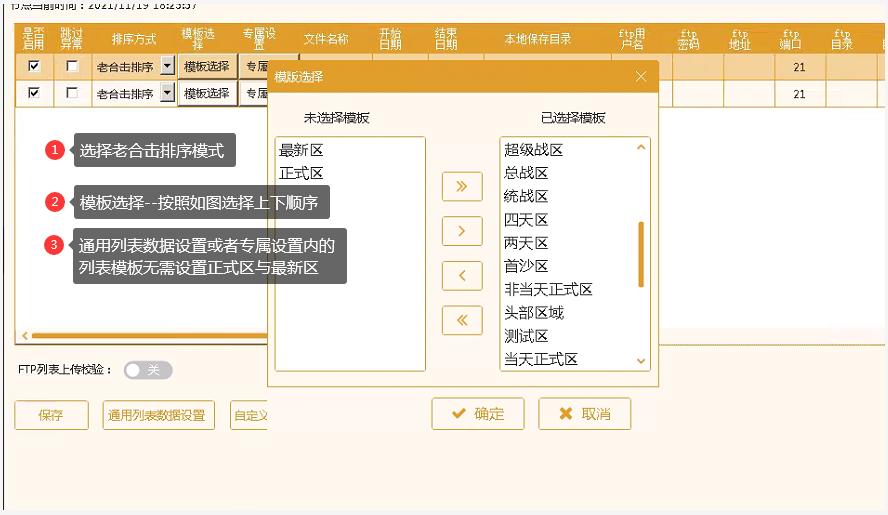This screenshot has height=515, width=888.
Task: Toggle first row 是否启用 checkbox
Action: point(35,67)
